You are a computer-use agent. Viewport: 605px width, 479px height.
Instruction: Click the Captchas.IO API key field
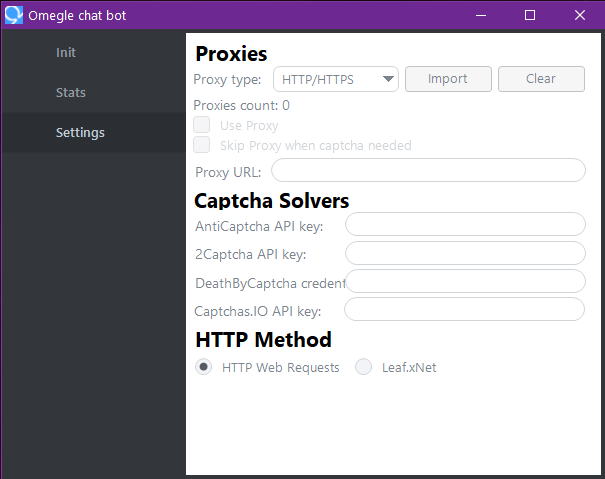464,310
